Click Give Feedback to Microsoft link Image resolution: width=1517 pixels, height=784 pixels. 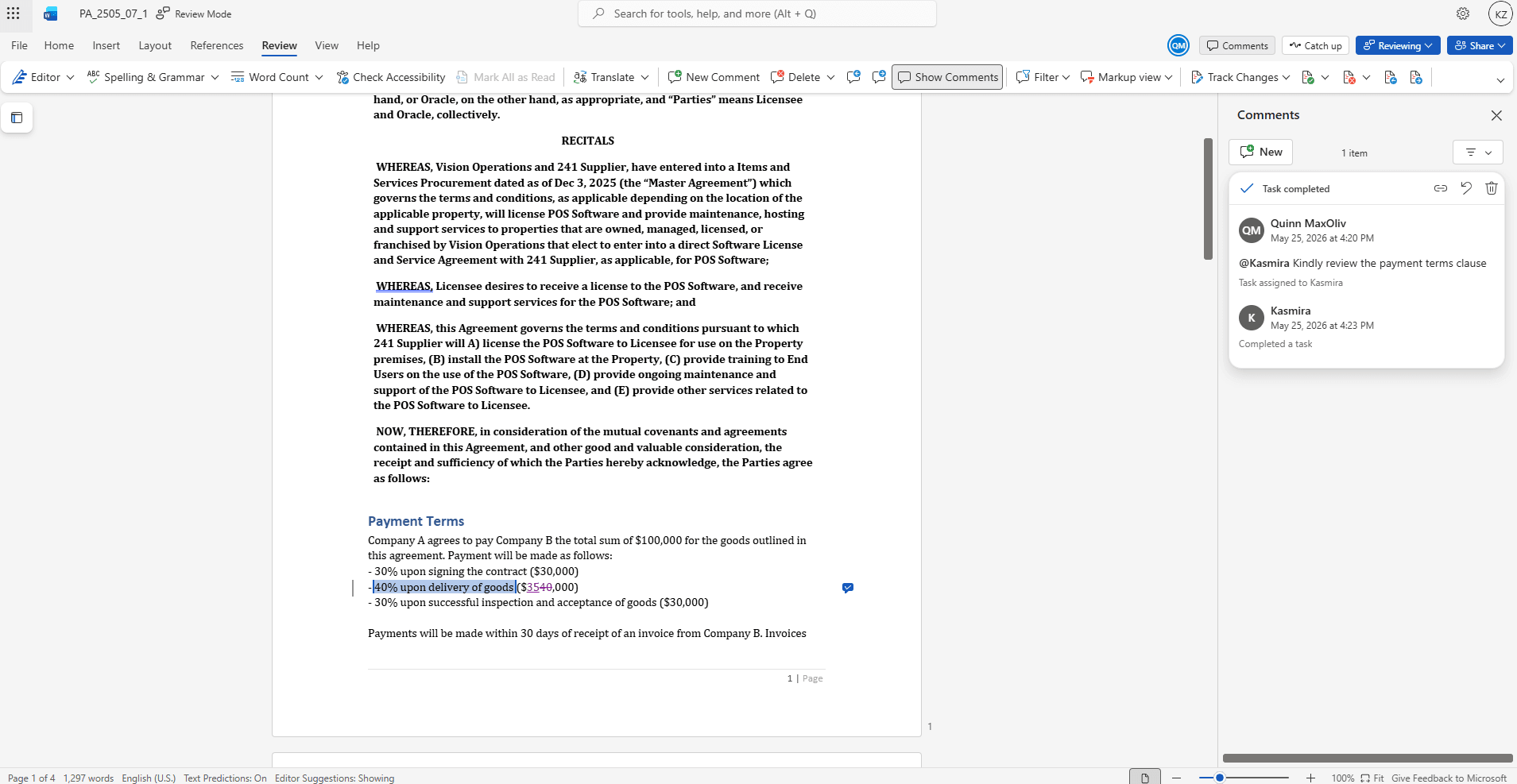click(x=1449, y=778)
